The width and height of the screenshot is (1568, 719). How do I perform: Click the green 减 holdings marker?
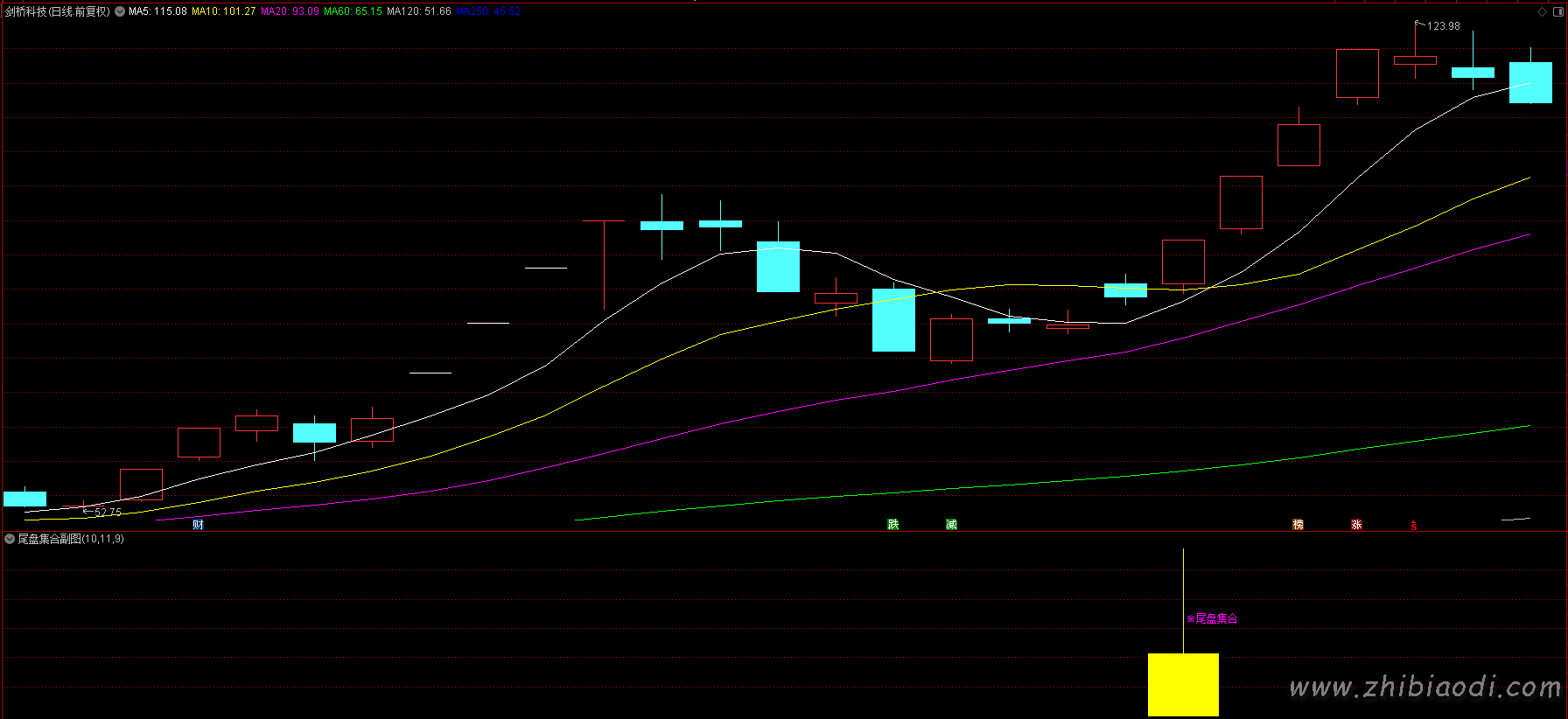pyautogui.click(x=951, y=525)
